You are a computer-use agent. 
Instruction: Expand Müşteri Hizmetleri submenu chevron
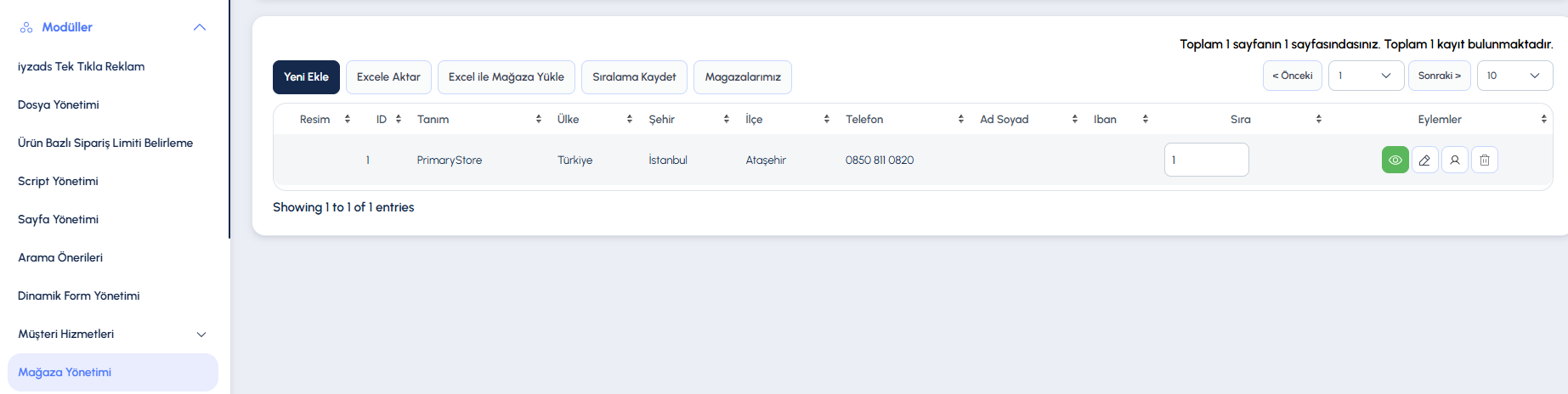click(x=201, y=335)
